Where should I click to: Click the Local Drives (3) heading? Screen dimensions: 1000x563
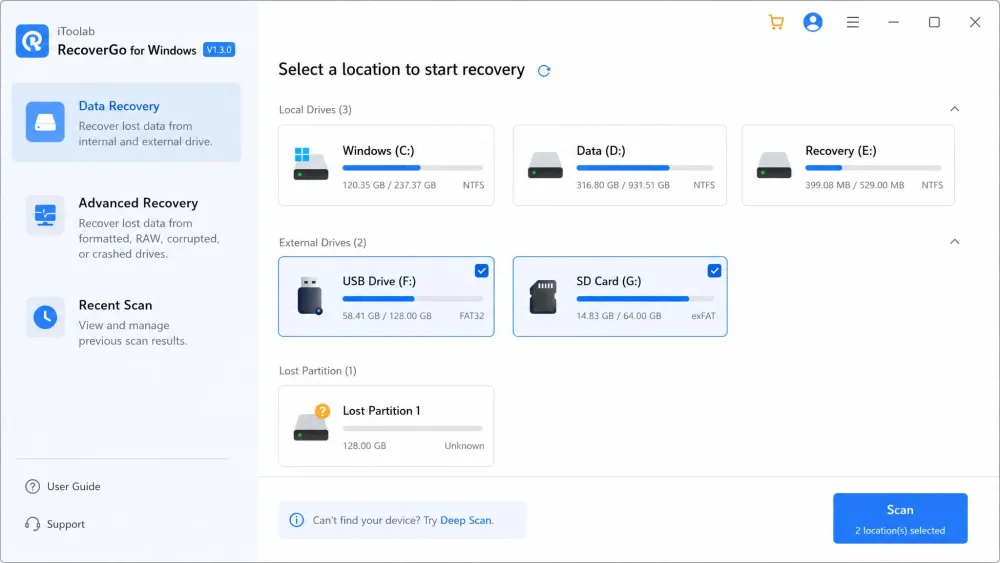click(x=315, y=110)
